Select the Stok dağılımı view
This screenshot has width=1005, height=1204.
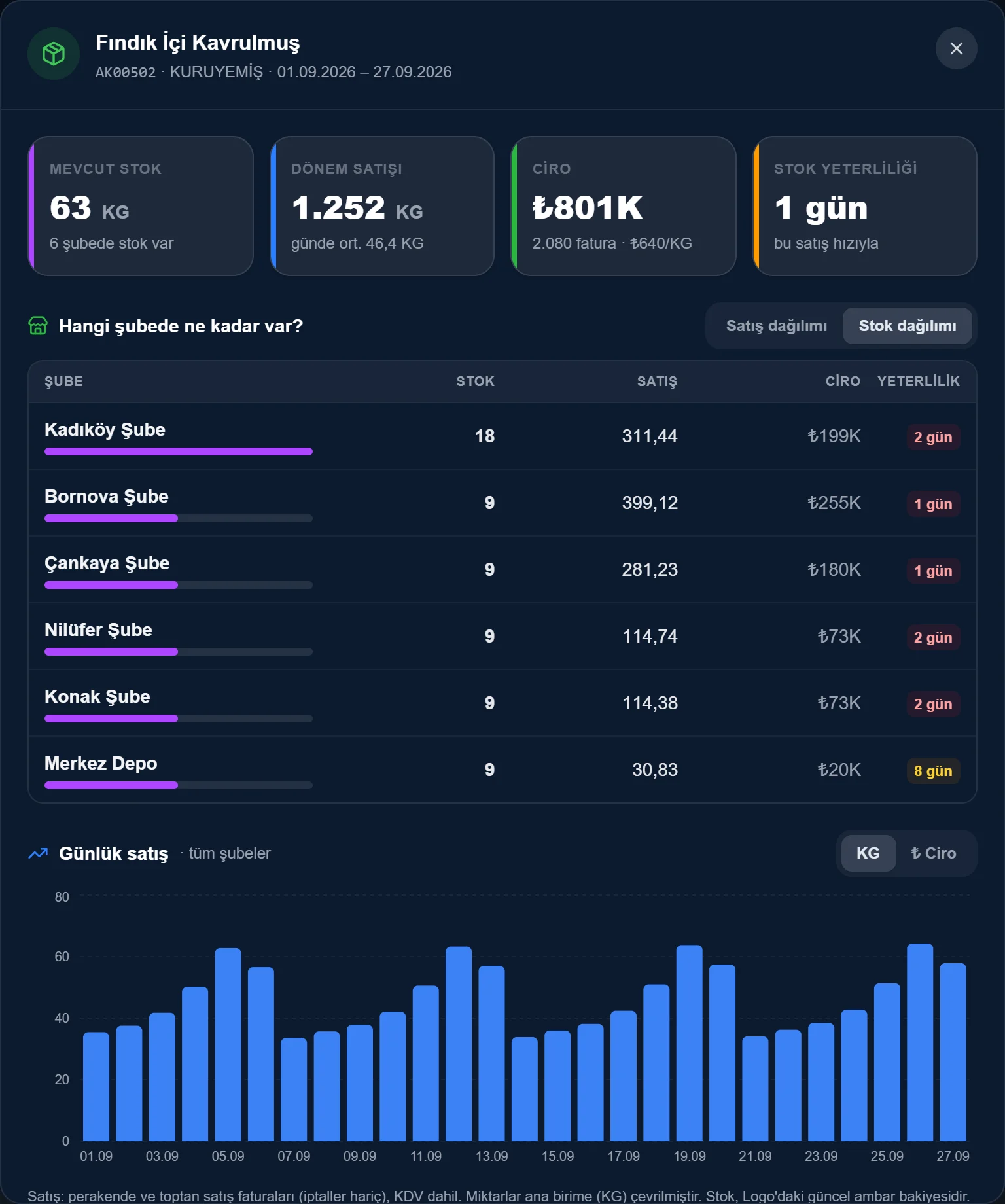click(907, 326)
